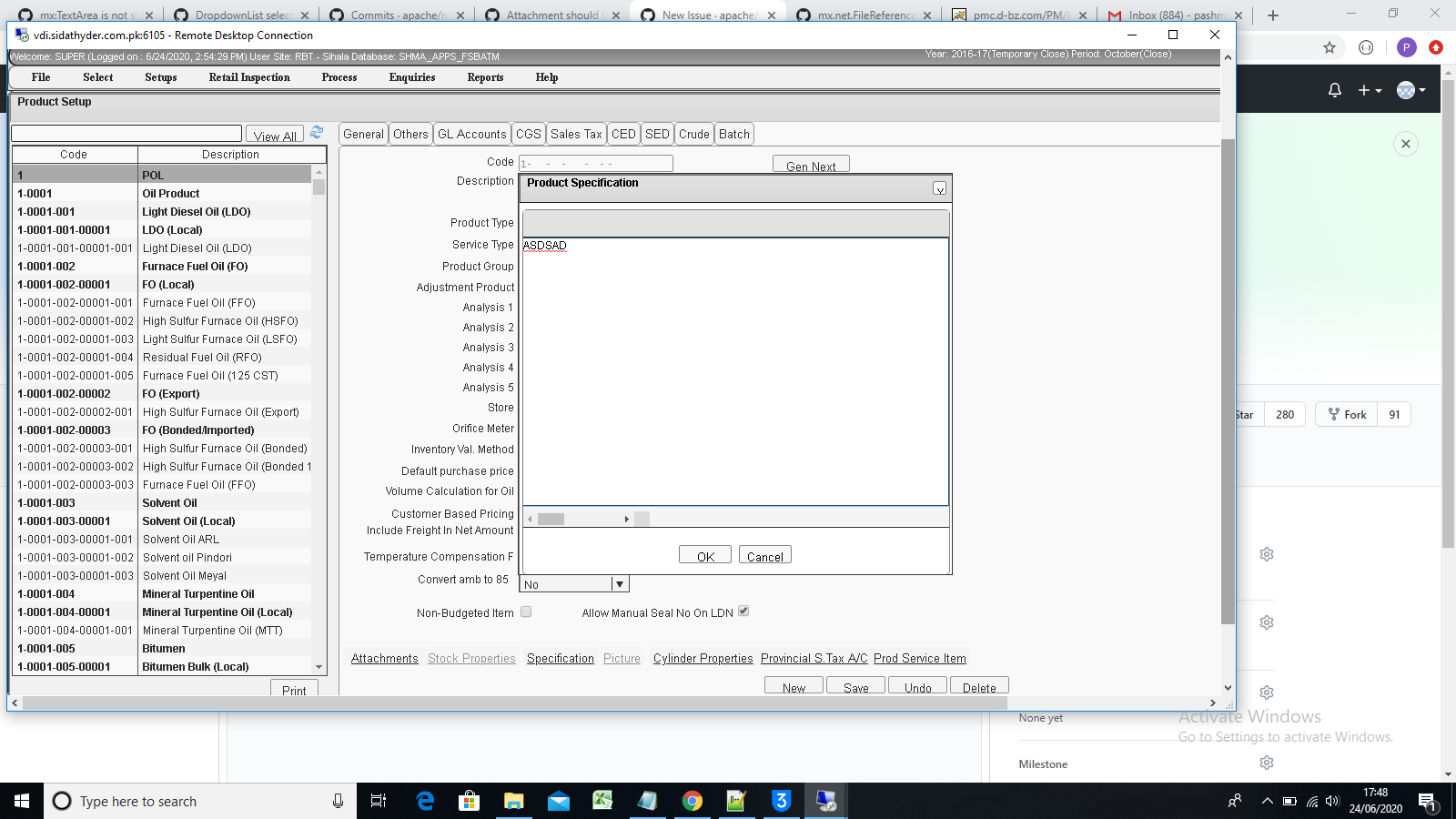Open GitHub notifications bell icon
1456x819 pixels.
1334,89
